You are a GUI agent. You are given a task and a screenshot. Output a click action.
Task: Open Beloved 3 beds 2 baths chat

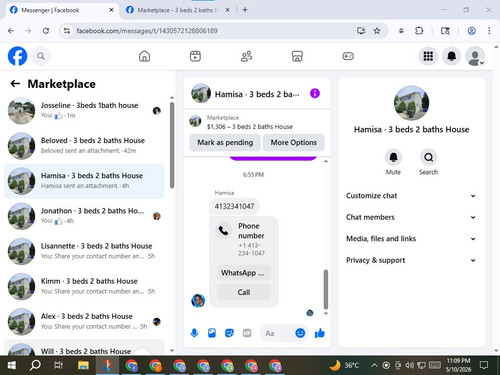(84, 146)
